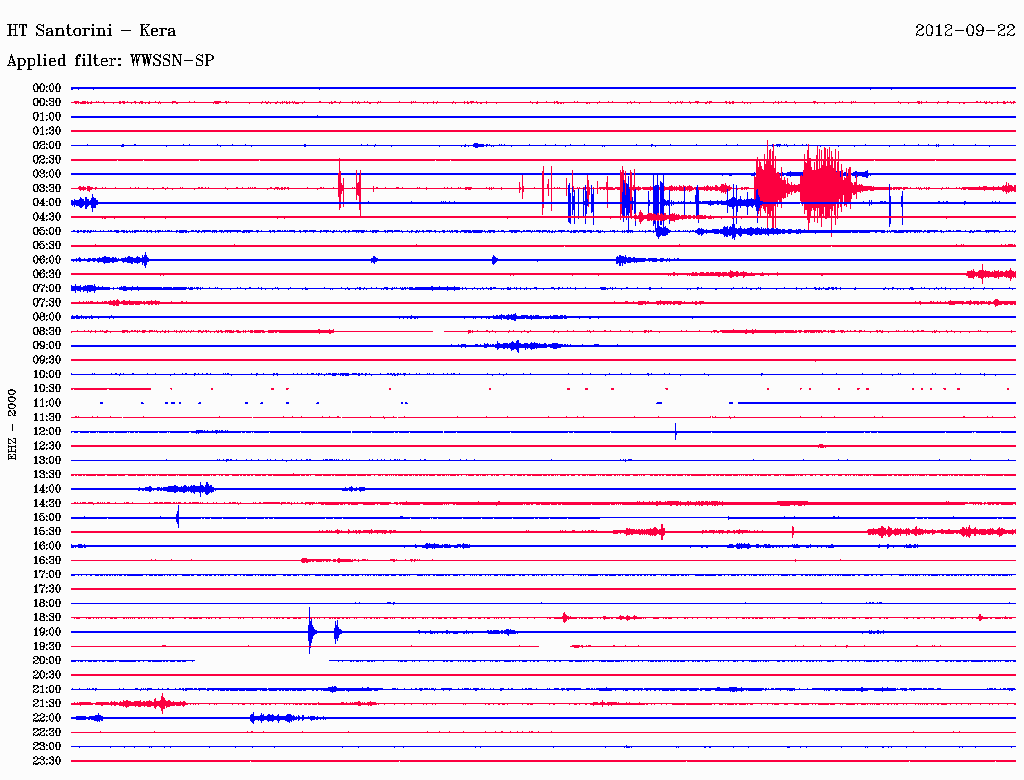Screen dimensions: 1024x780
Task: Click the "22:00" time label
Action: (47, 719)
